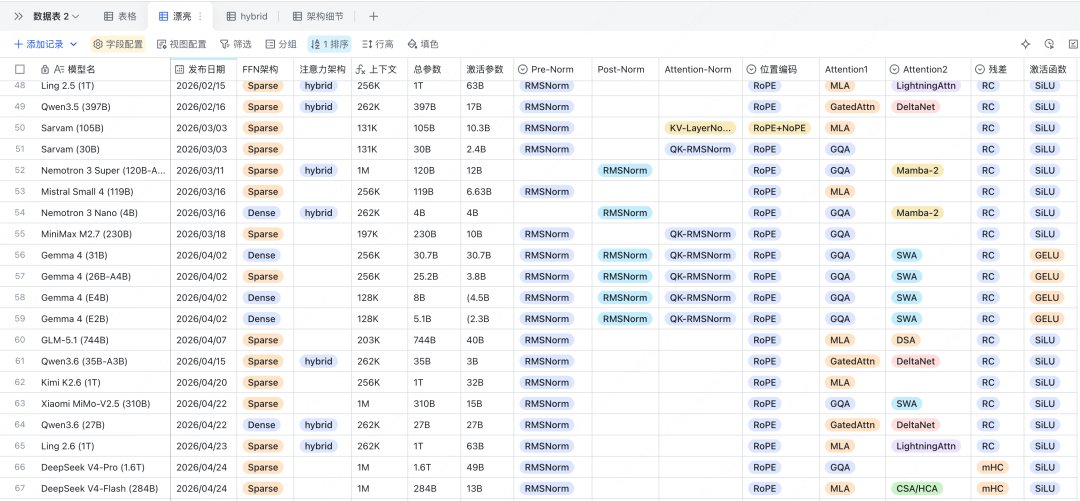Click the lock icon in the 模型名 header
This screenshot has width=1080, height=501.
click(45, 70)
